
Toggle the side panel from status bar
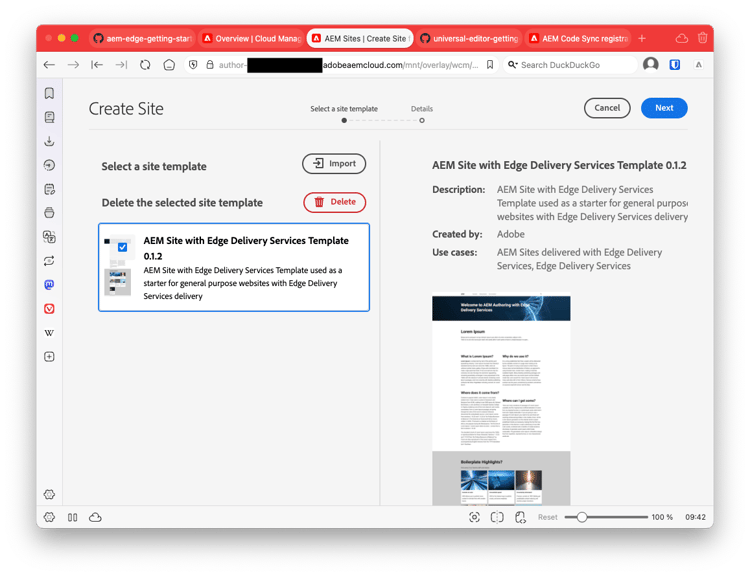[x=72, y=517]
